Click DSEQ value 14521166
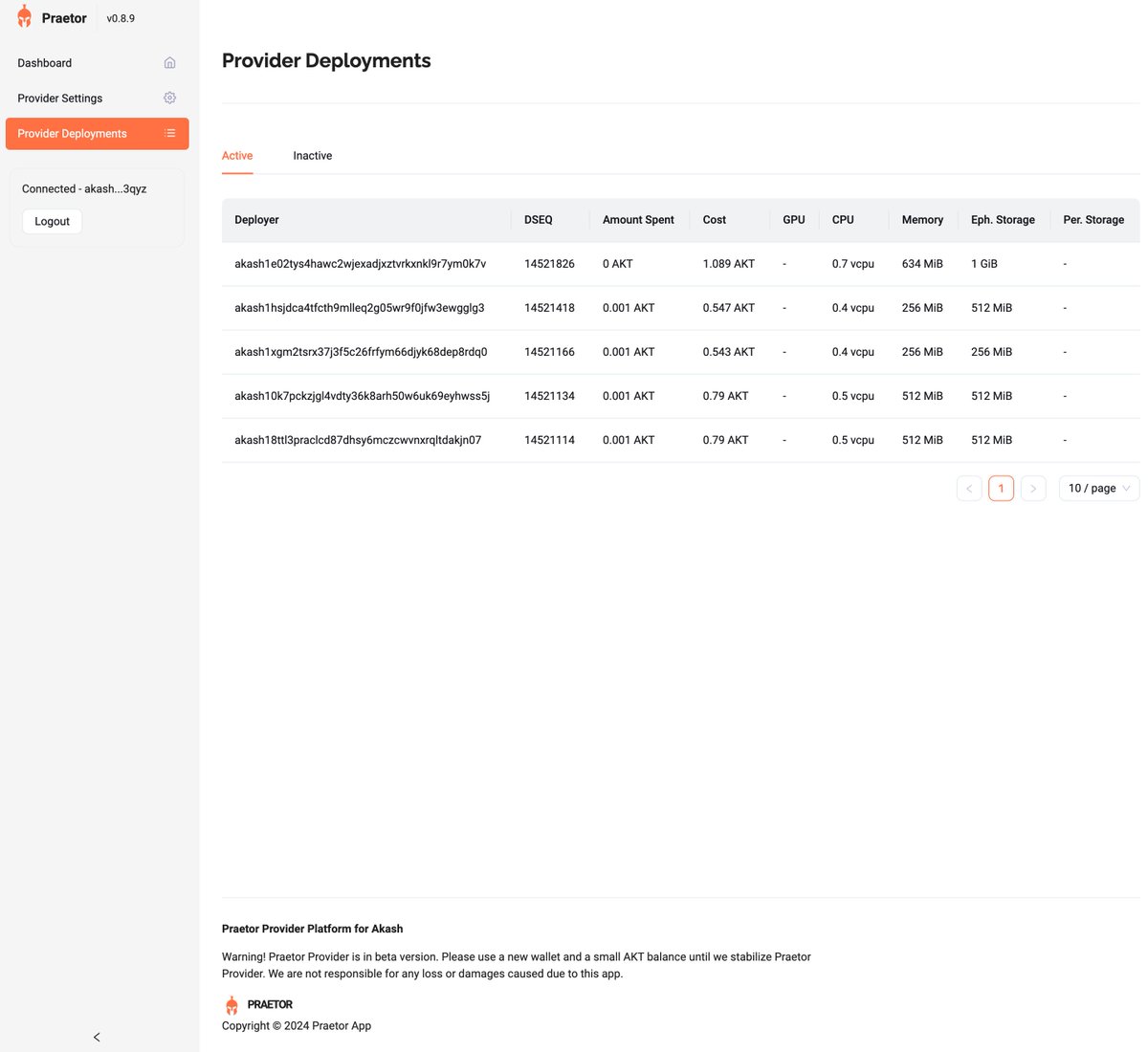 (x=549, y=352)
